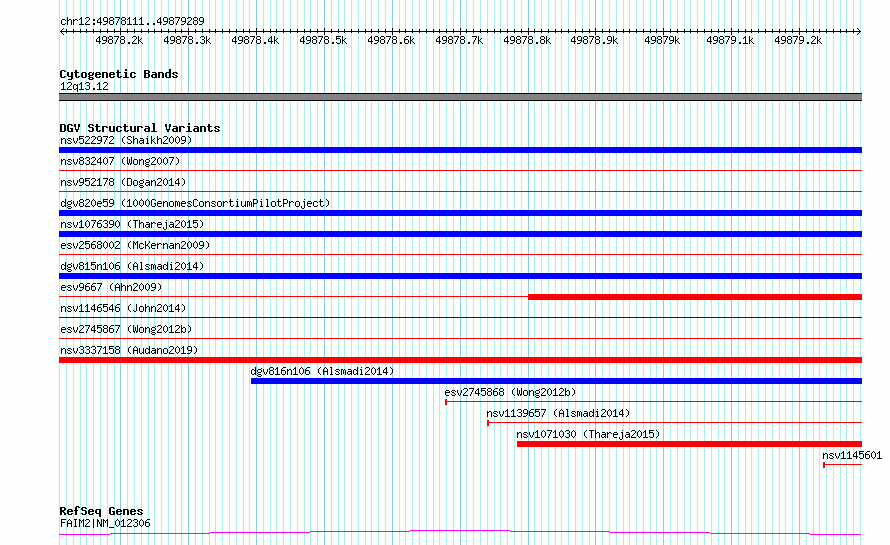
Task: Click the 49879.2k ruler tick label
Action: [799, 40]
